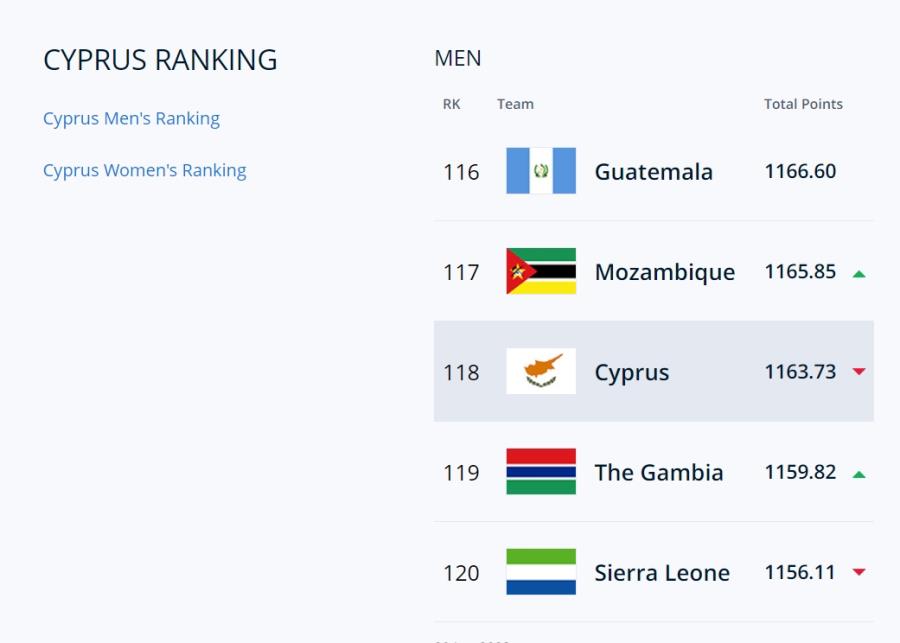Click Sierra Leone's red down arrow indicator
900x643 pixels.
[x=859, y=572]
